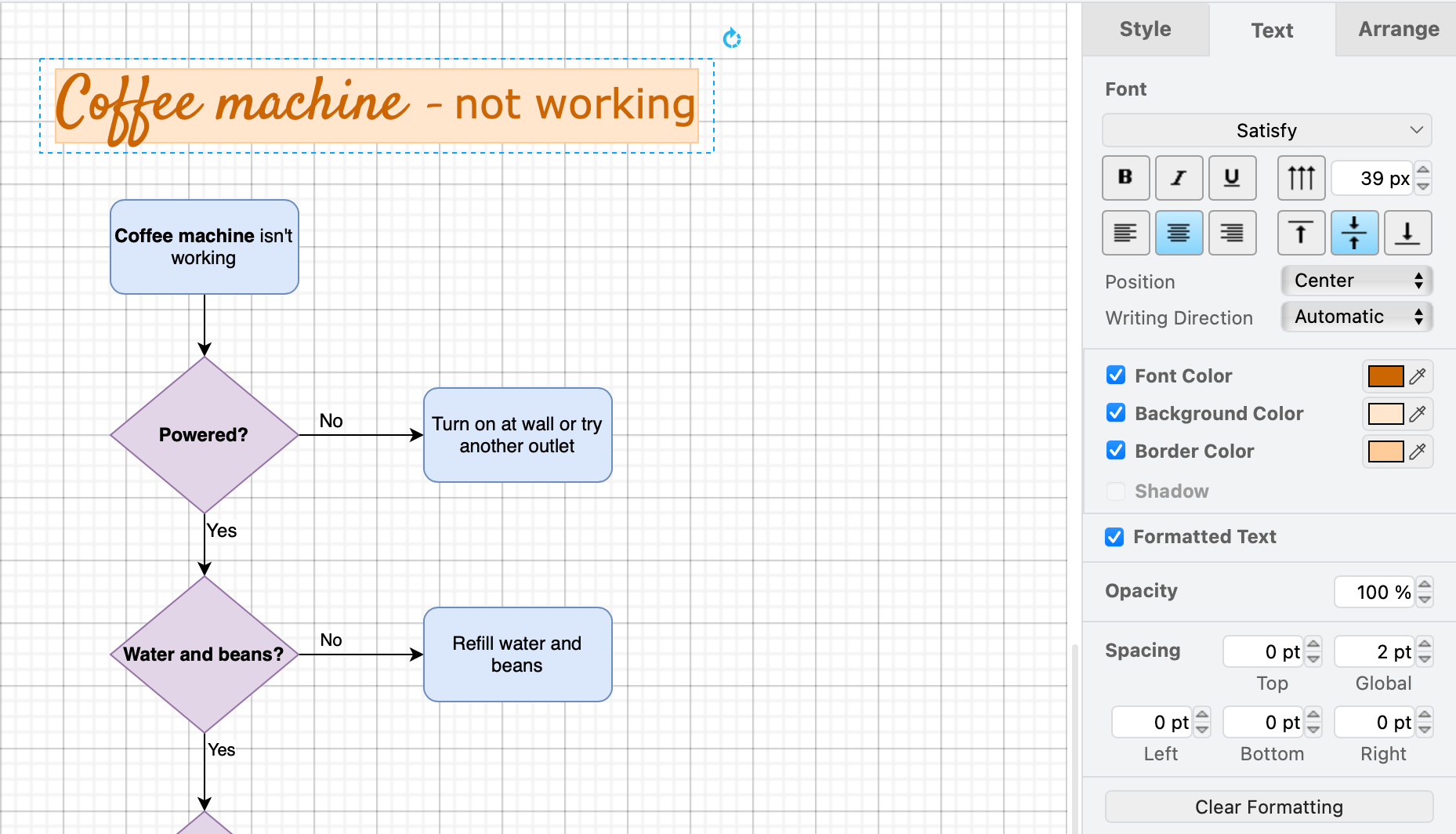Open the Satisfy font family dropdown
The width and height of the screenshot is (1456, 834).
coord(1266,130)
